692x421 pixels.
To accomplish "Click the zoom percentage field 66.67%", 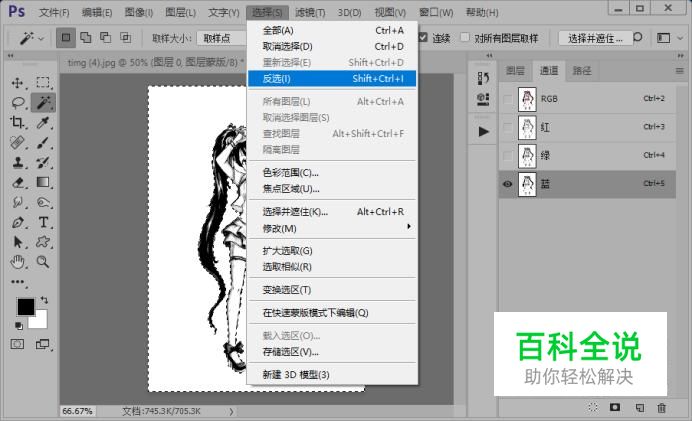I will click(x=78, y=411).
